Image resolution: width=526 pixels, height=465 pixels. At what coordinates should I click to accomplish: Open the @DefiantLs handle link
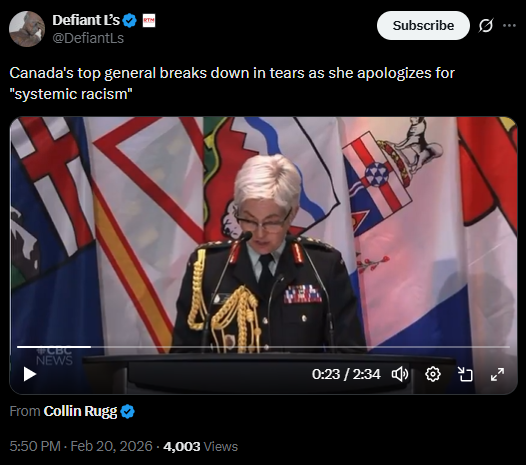point(88,38)
